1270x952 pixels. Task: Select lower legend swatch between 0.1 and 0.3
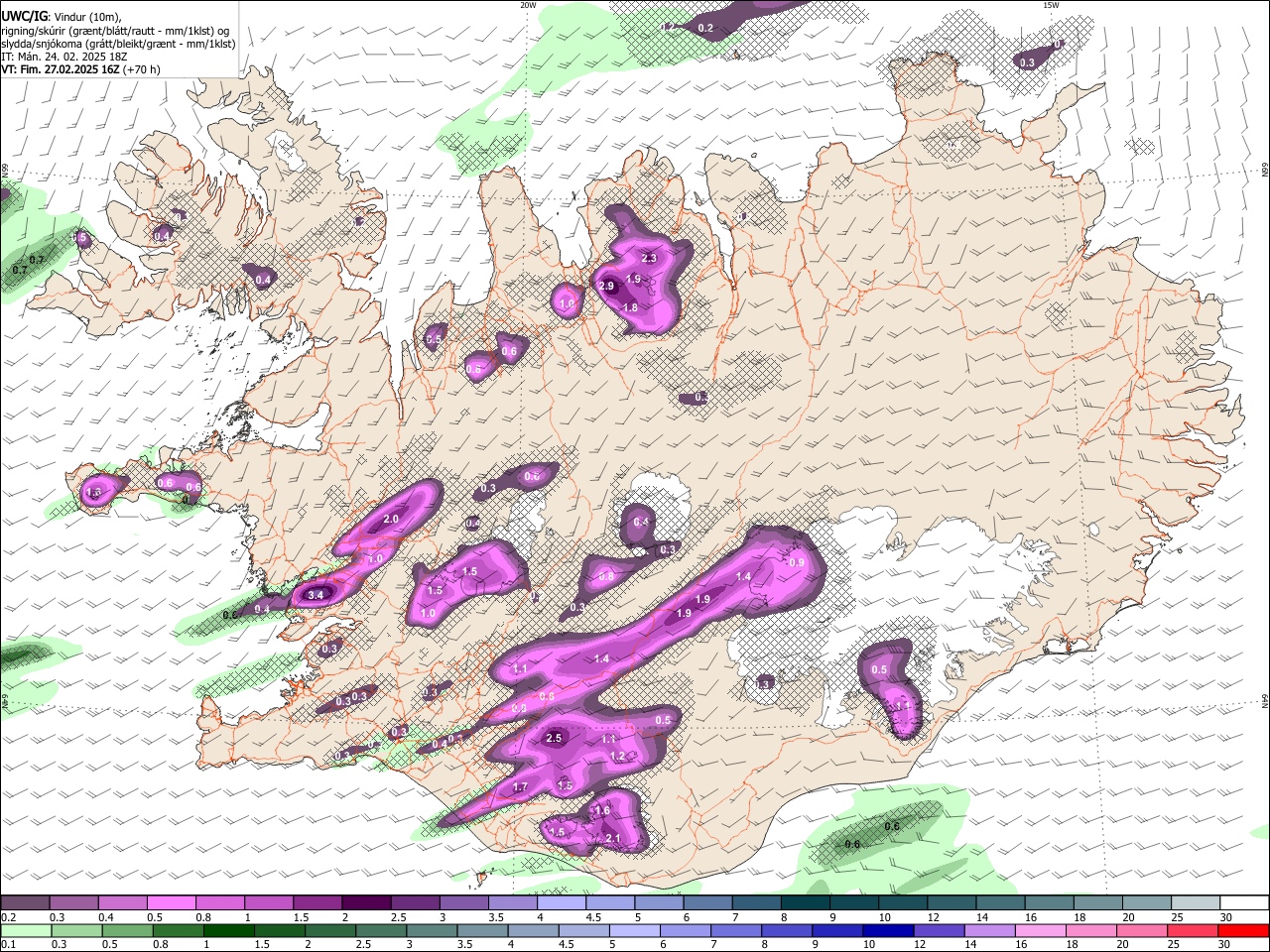click(25, 931)
